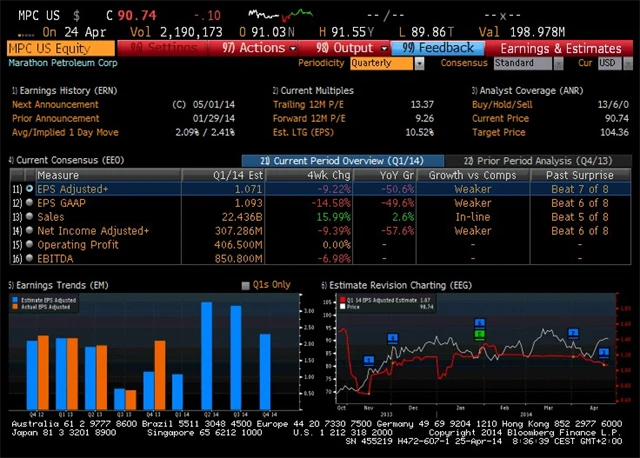Click the blue event marker near April
640x458 pixels.
tap(603, 352)
